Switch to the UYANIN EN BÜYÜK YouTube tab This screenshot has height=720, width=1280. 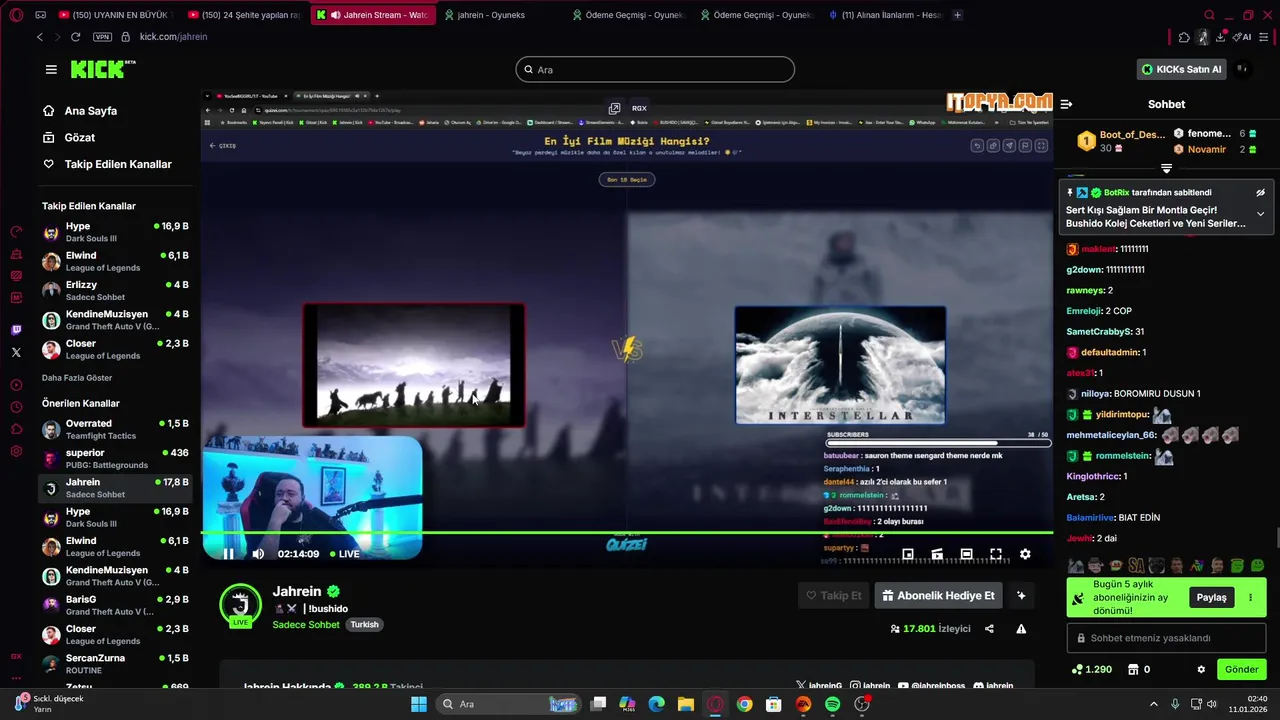coord(115,15)
